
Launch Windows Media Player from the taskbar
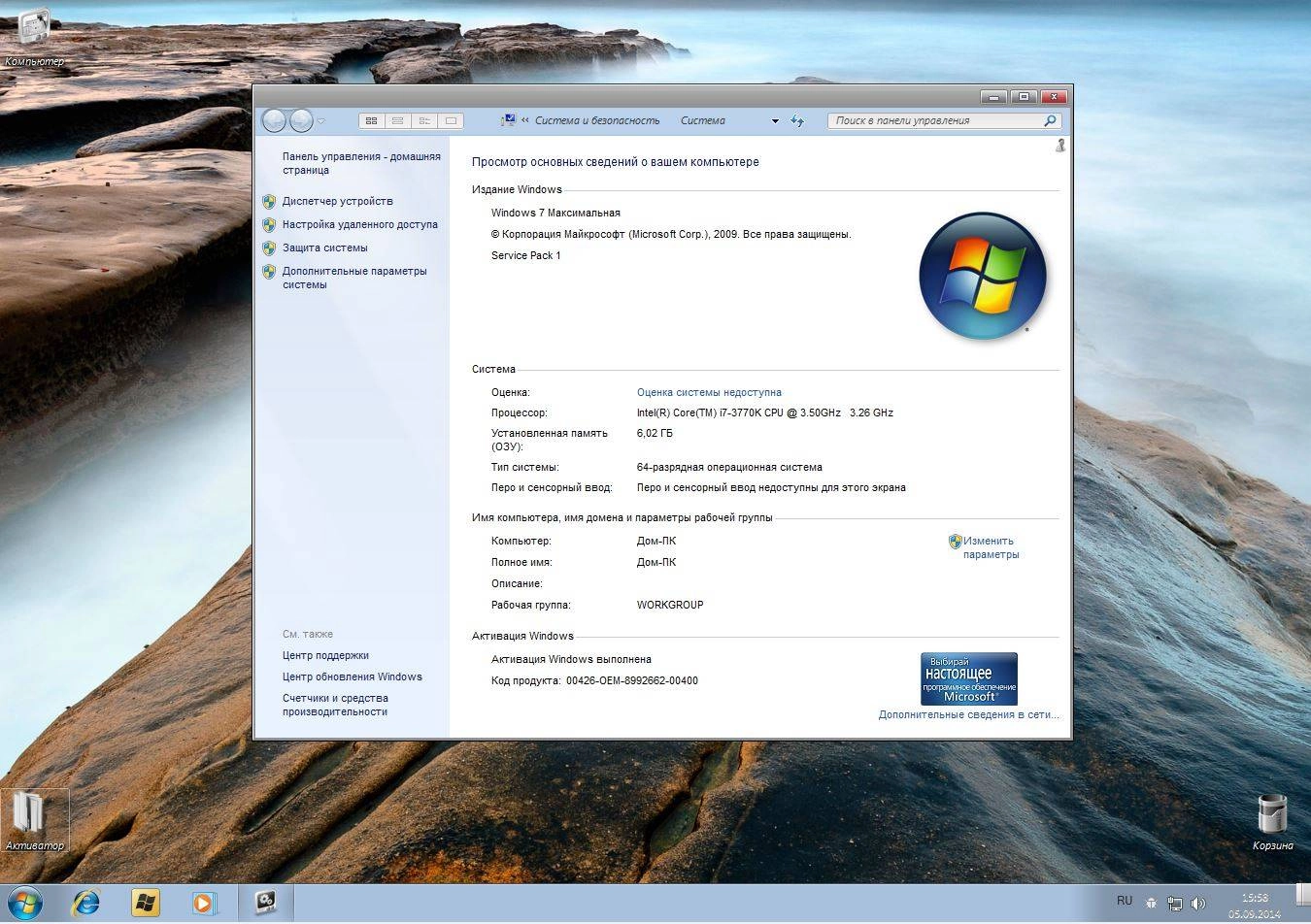[x=203, y=904]
